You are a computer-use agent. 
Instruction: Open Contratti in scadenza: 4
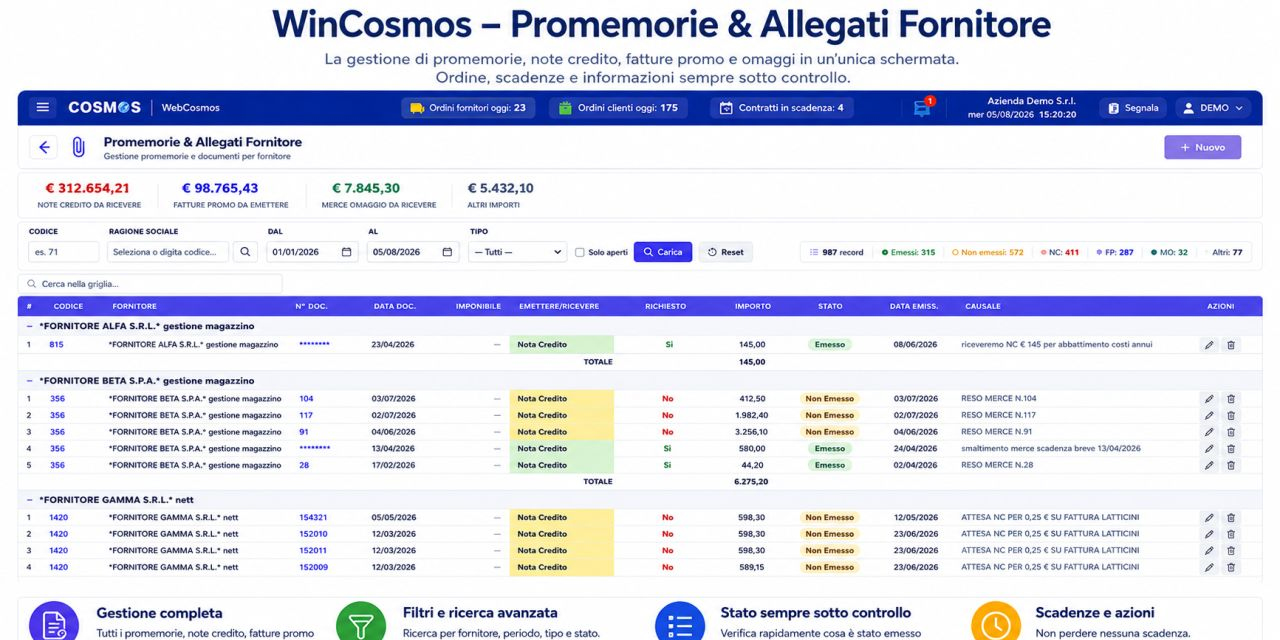782,108
